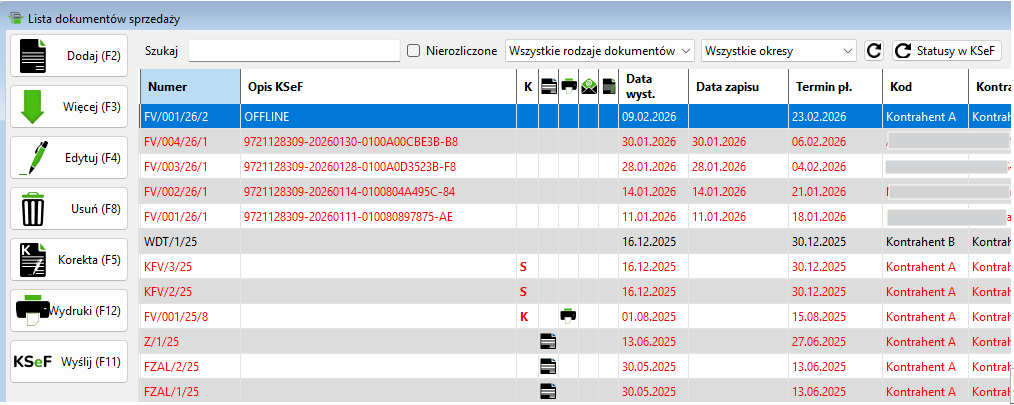
Task: Open the Więcej (F3) green arrow menu
Action: 69,106
